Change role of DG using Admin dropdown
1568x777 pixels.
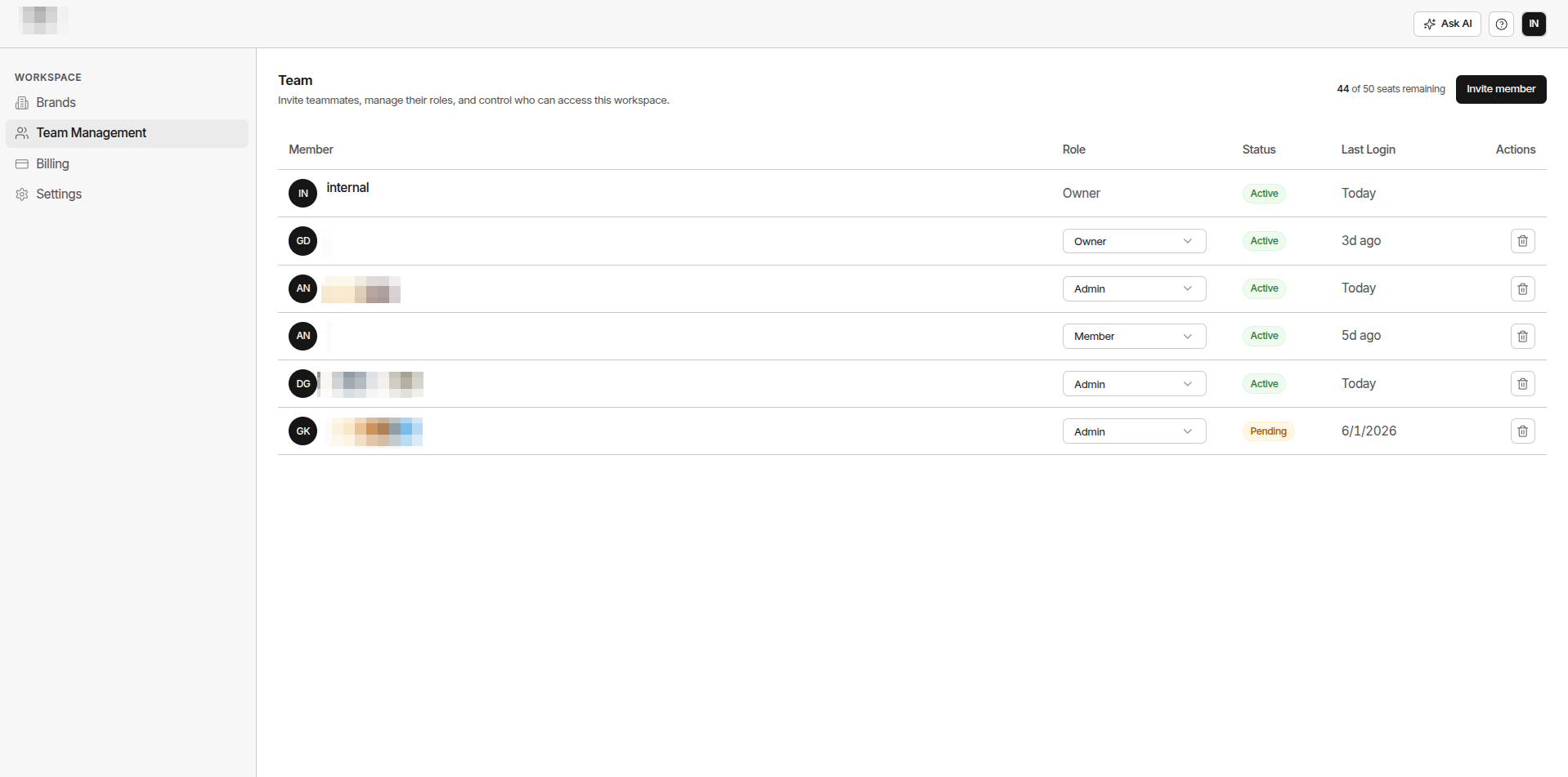(1134, 384)
